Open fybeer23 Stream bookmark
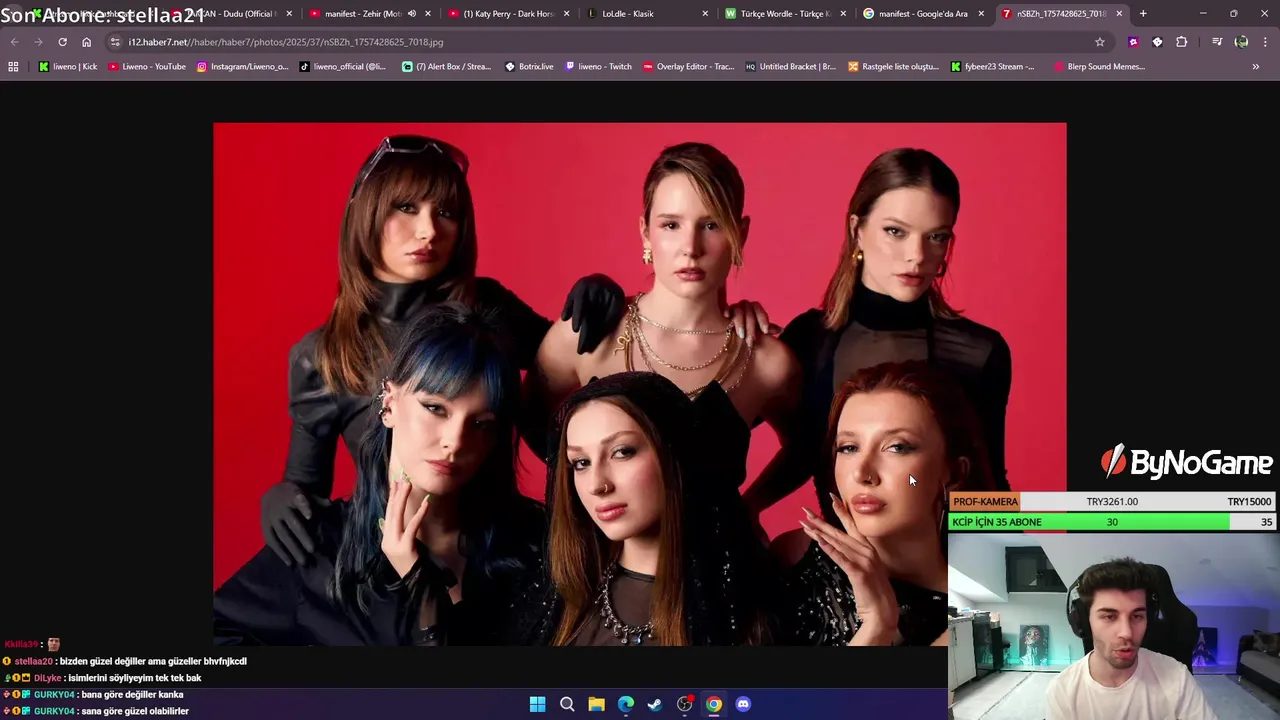The width and height of the screenshot is (1280, 720). (992, 67)
